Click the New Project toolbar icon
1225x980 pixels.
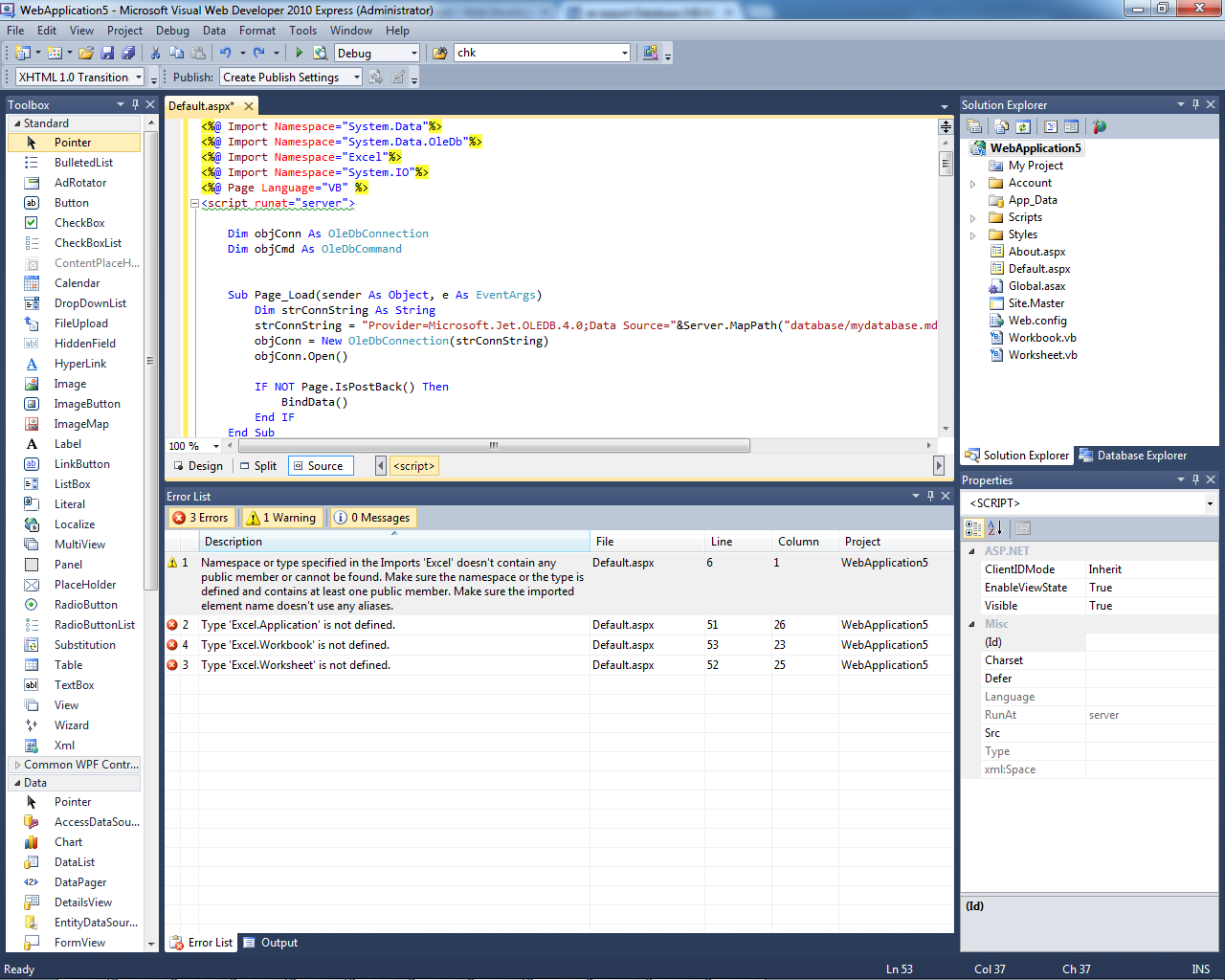23,53
